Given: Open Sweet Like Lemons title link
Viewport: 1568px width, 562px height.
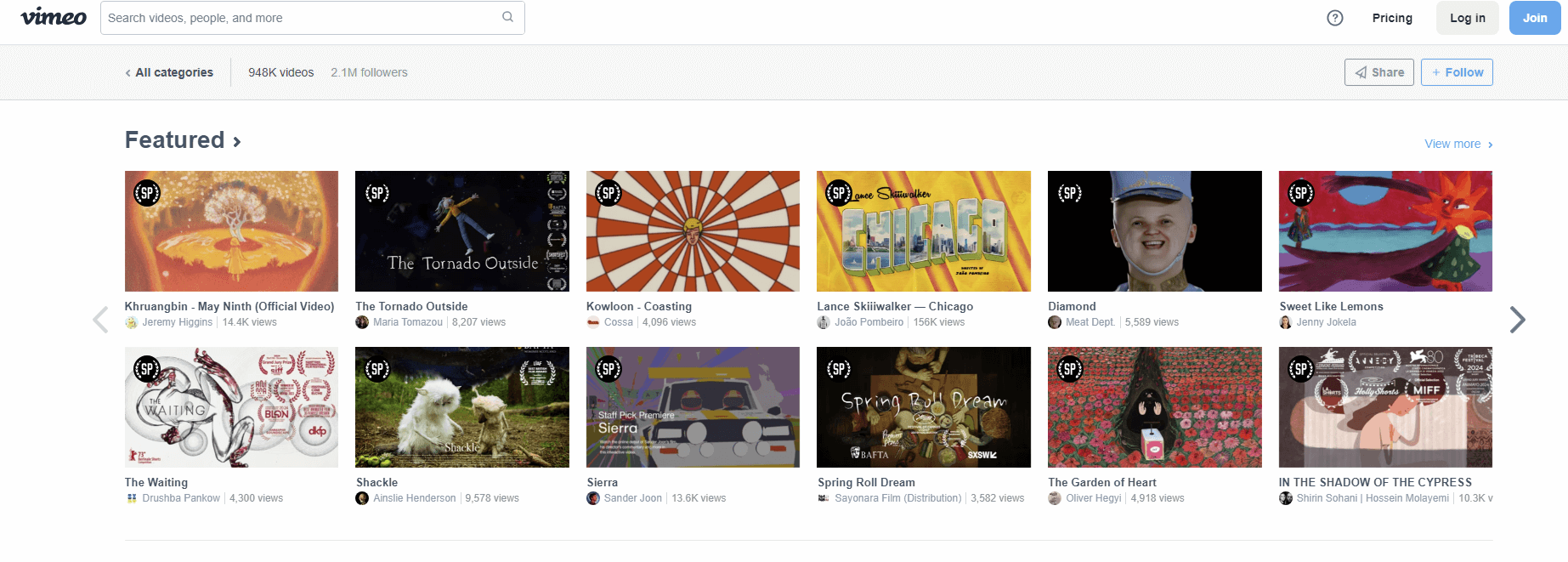Looking at the screenshot, I should pos(1331,306).
